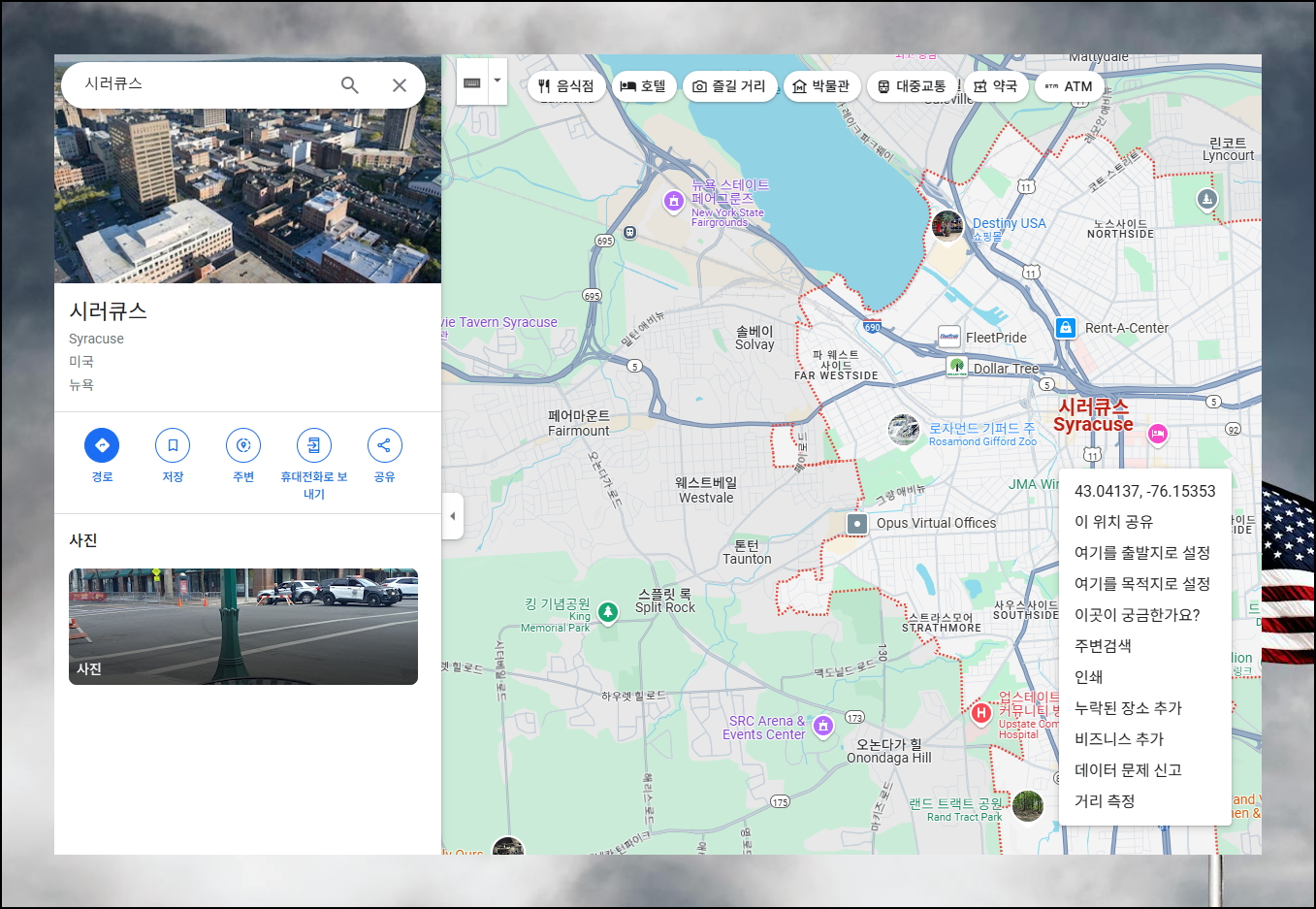Click the Westvale town label
This screenshot has width=1316, height=909.
[706, 490]
